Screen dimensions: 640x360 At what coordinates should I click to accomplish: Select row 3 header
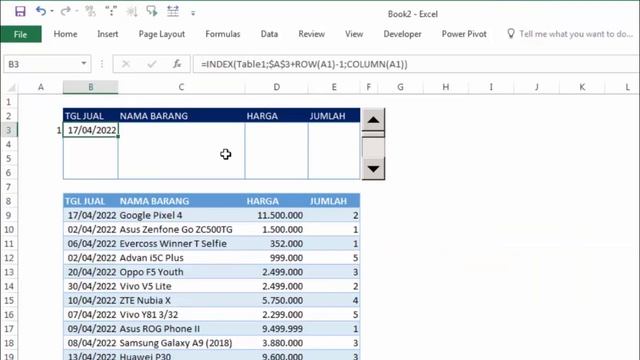[x=9, y=130]
